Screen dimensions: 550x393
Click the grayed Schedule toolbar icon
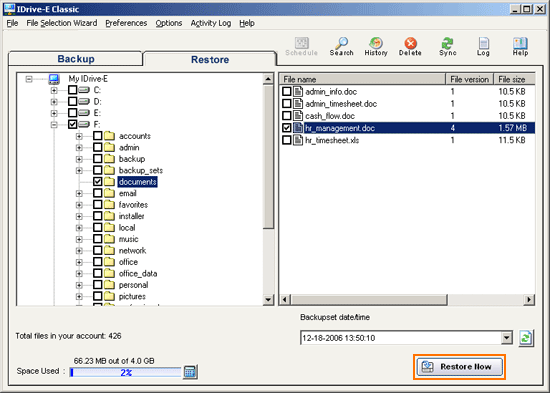(301, 47)
